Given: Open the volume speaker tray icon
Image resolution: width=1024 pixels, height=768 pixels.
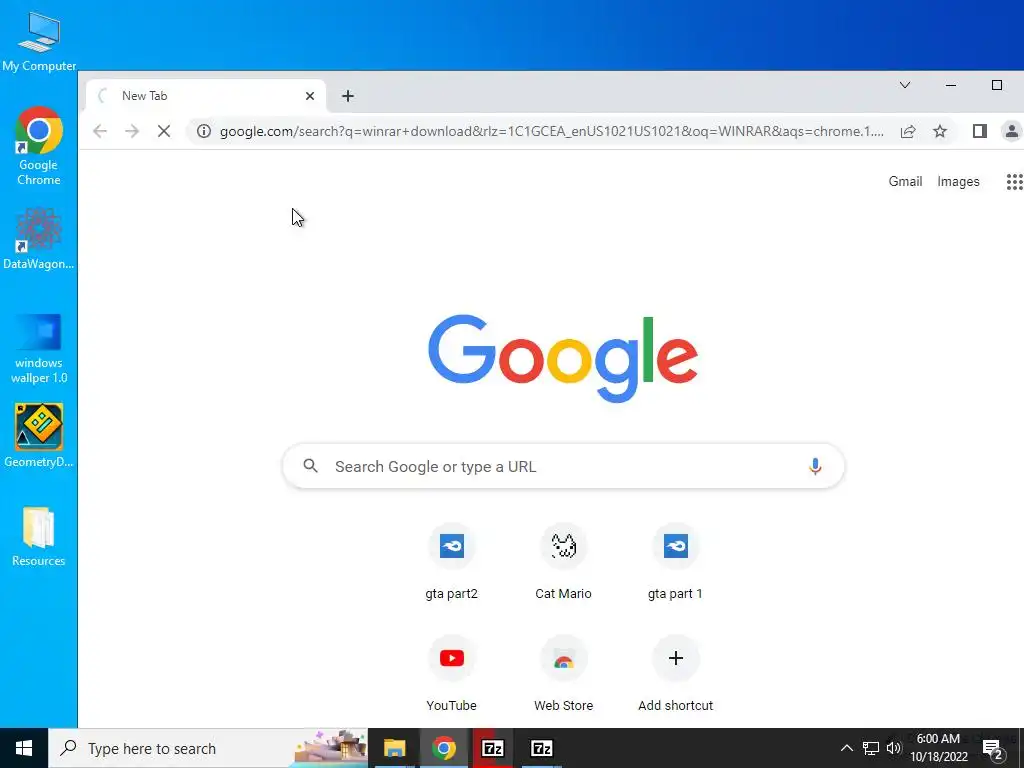Looking at the screenshot, I should click(893, 748).
